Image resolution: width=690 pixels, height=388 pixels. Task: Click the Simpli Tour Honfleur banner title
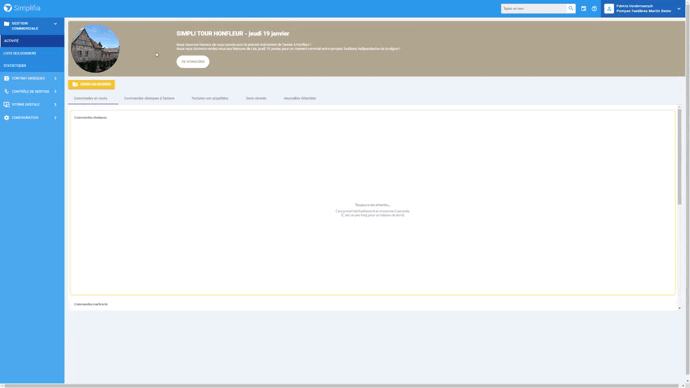(233, 33)
